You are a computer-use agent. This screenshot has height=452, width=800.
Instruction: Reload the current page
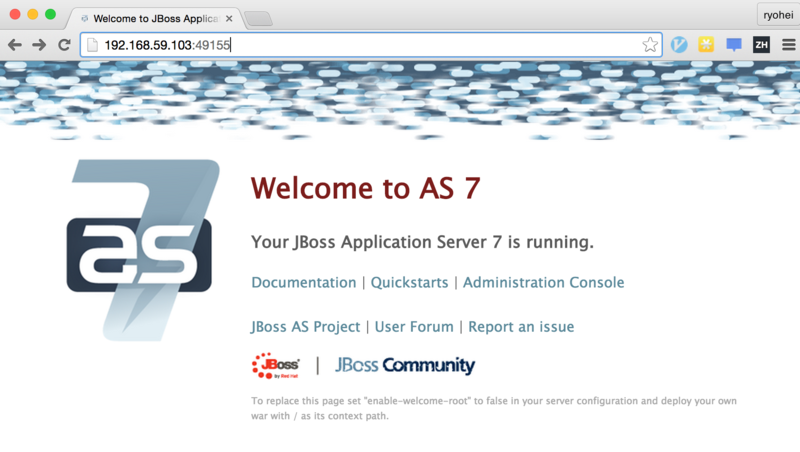[x=64, y=45]
